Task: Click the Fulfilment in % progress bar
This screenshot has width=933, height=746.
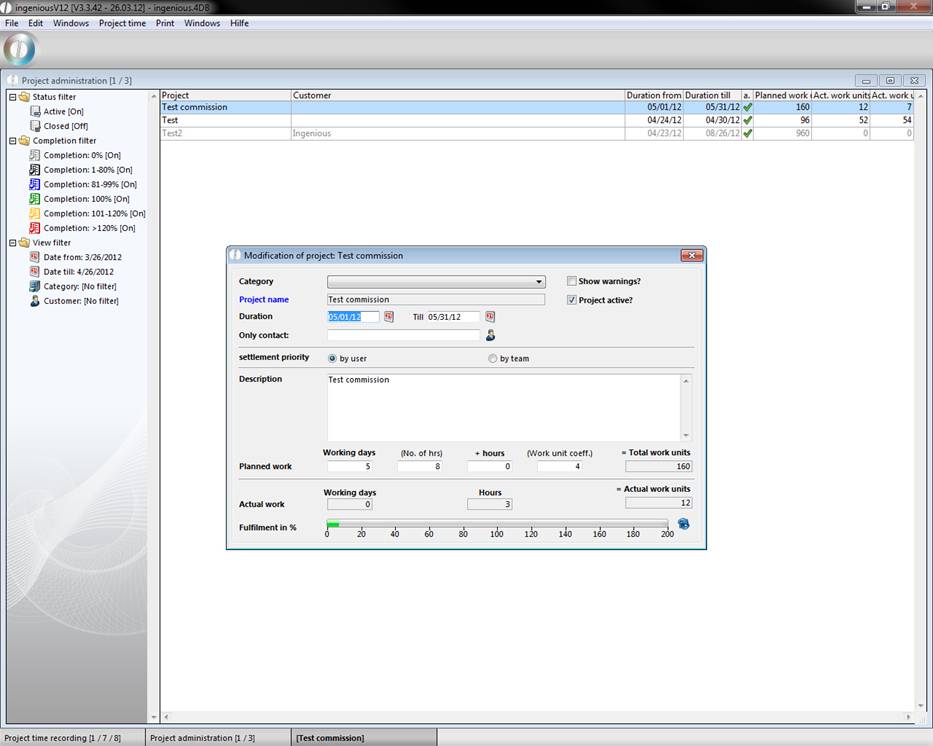Action: pos(497,523)
